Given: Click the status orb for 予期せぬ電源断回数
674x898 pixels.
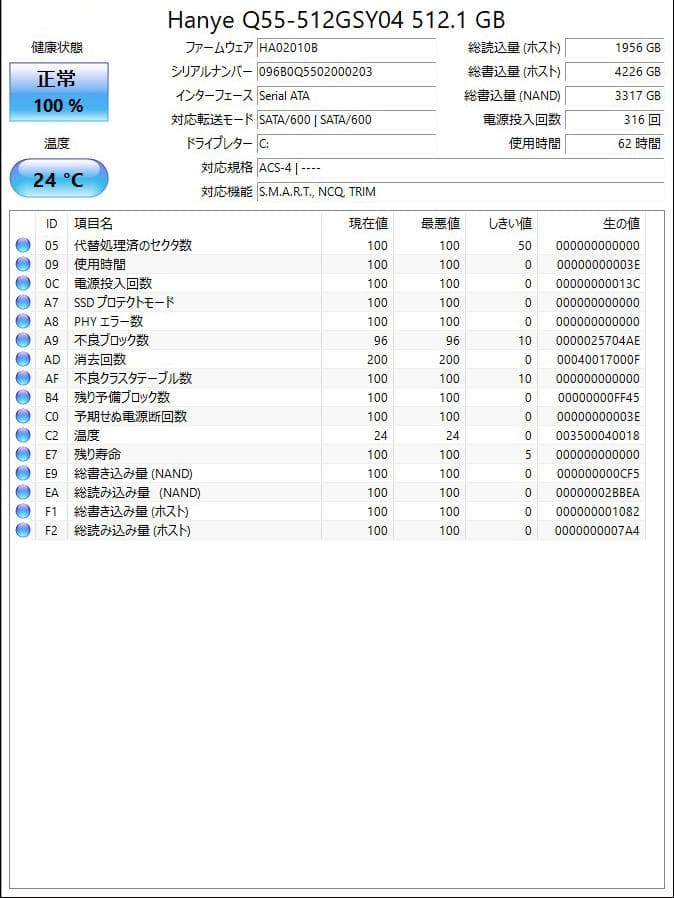Looking at the screenshot, I should (23, 416).
